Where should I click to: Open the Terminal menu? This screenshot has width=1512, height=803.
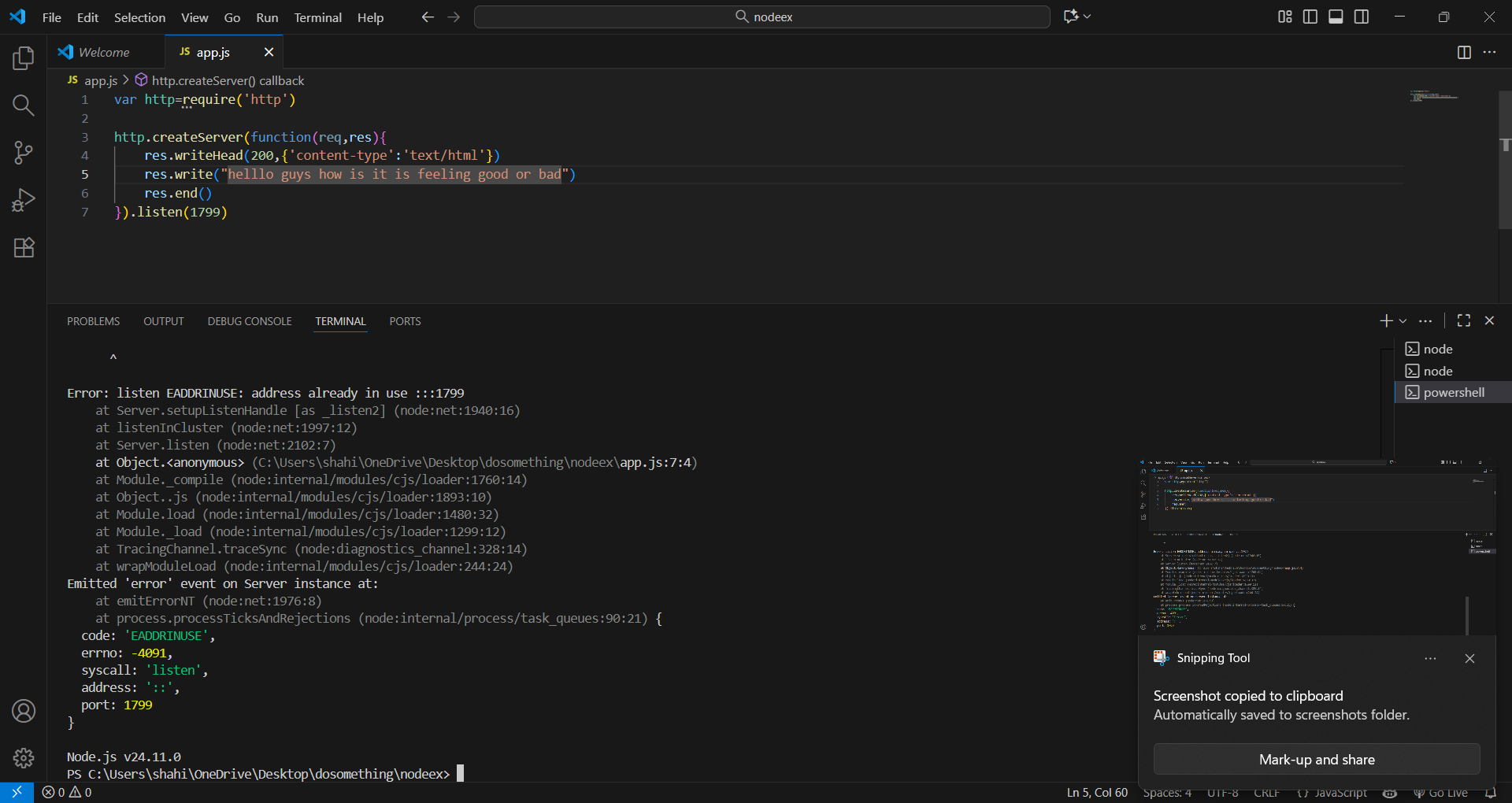tap(317, 17)
